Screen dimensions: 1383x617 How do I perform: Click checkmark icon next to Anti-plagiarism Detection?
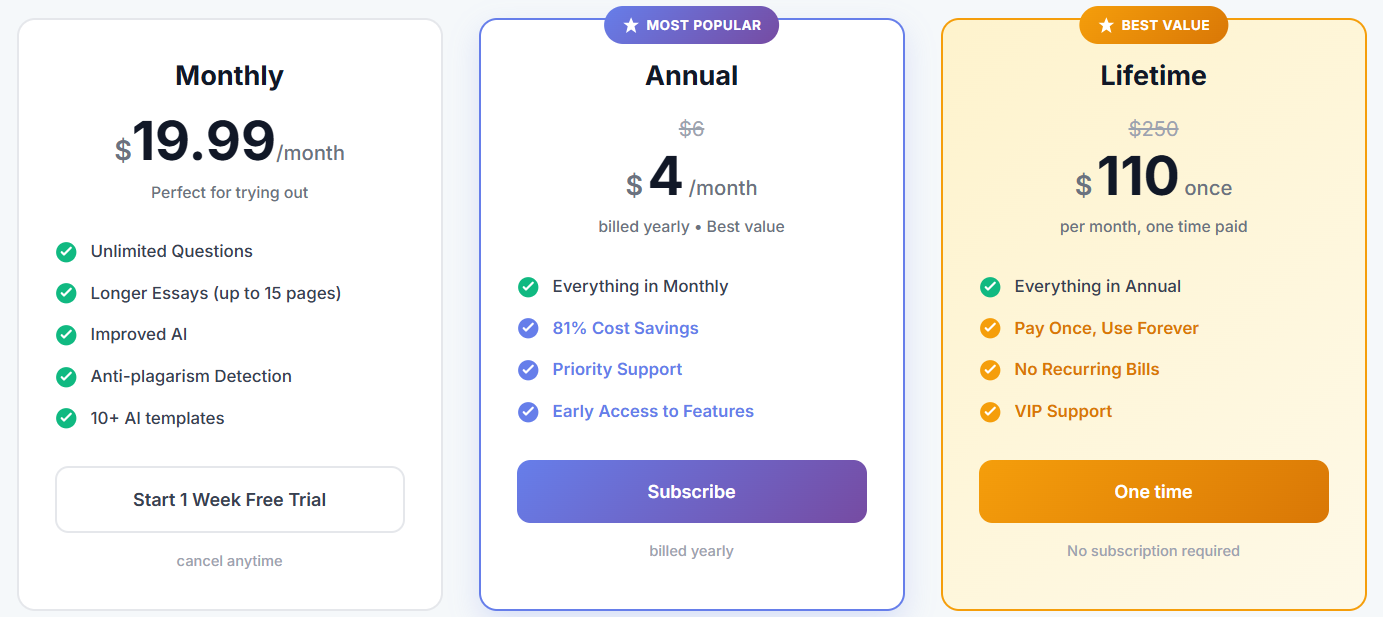pyautogui.click(x=66, y=377)
